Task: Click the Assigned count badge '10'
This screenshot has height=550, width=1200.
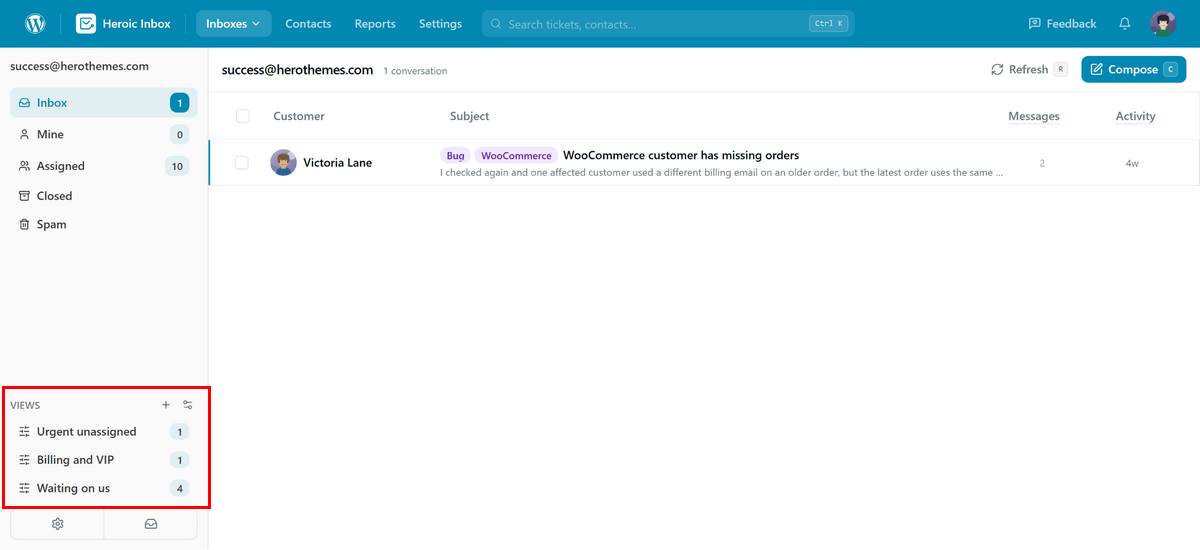Action: coord(177,166)
